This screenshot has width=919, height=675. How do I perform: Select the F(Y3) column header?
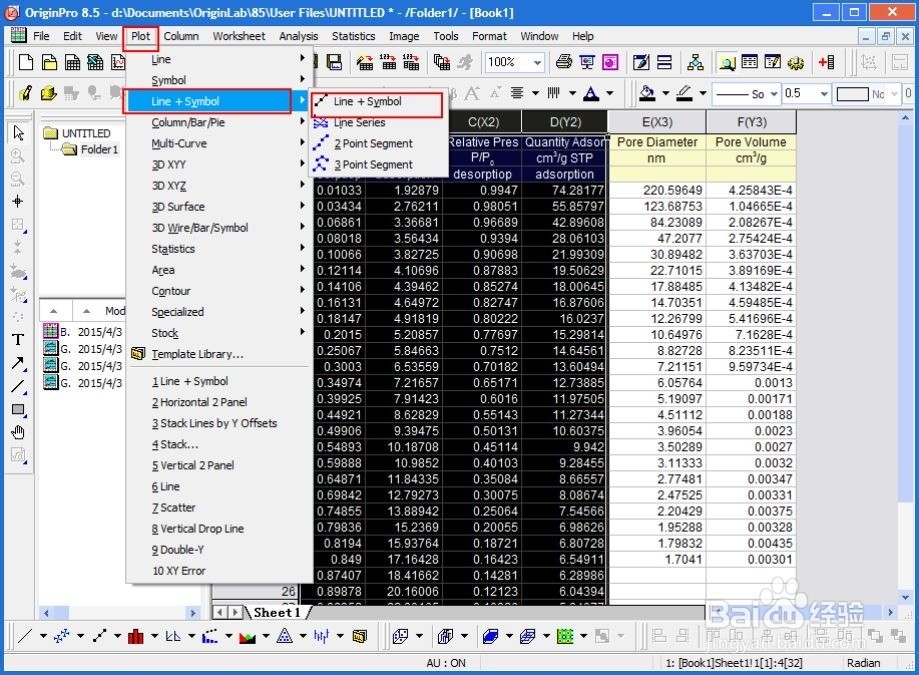pos(751,122)
